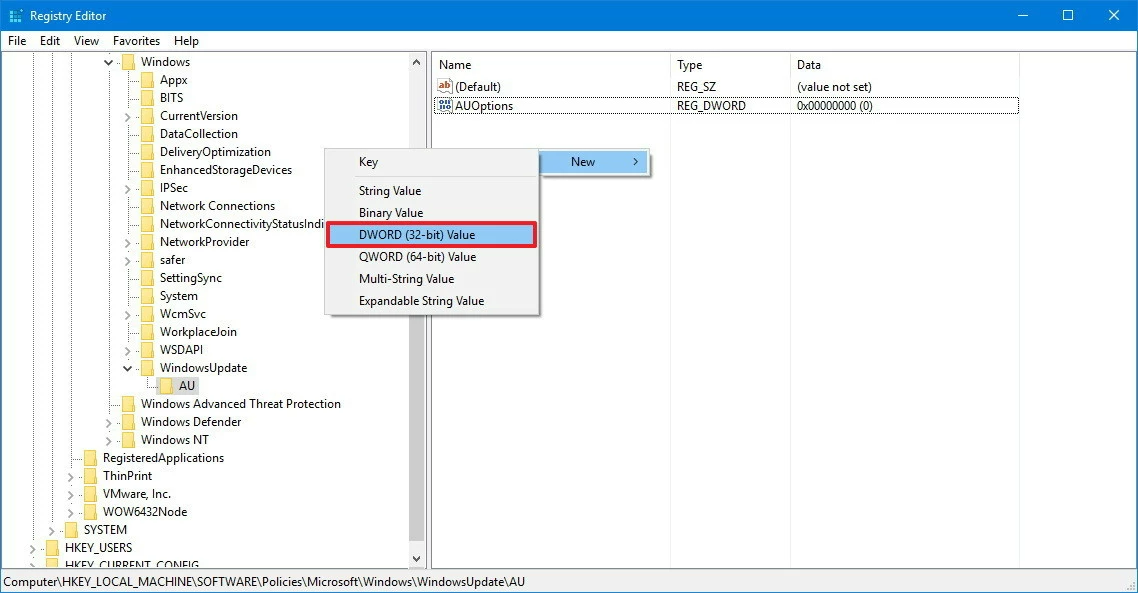1138x593 pixels.
Task: Click the HKEY_USERS folder icon
Action: click(x=52, y=548)
